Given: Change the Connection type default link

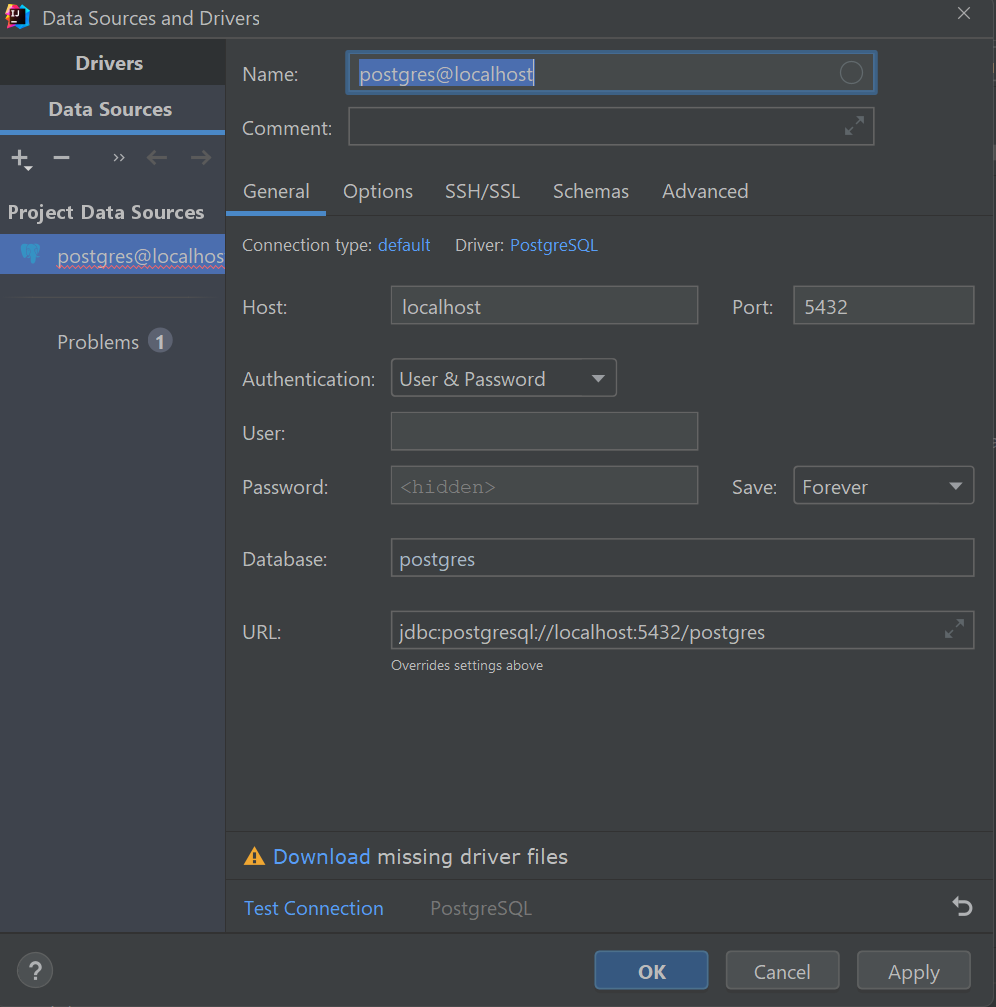Looking at the screenshot, I should (x=404, y=245).
